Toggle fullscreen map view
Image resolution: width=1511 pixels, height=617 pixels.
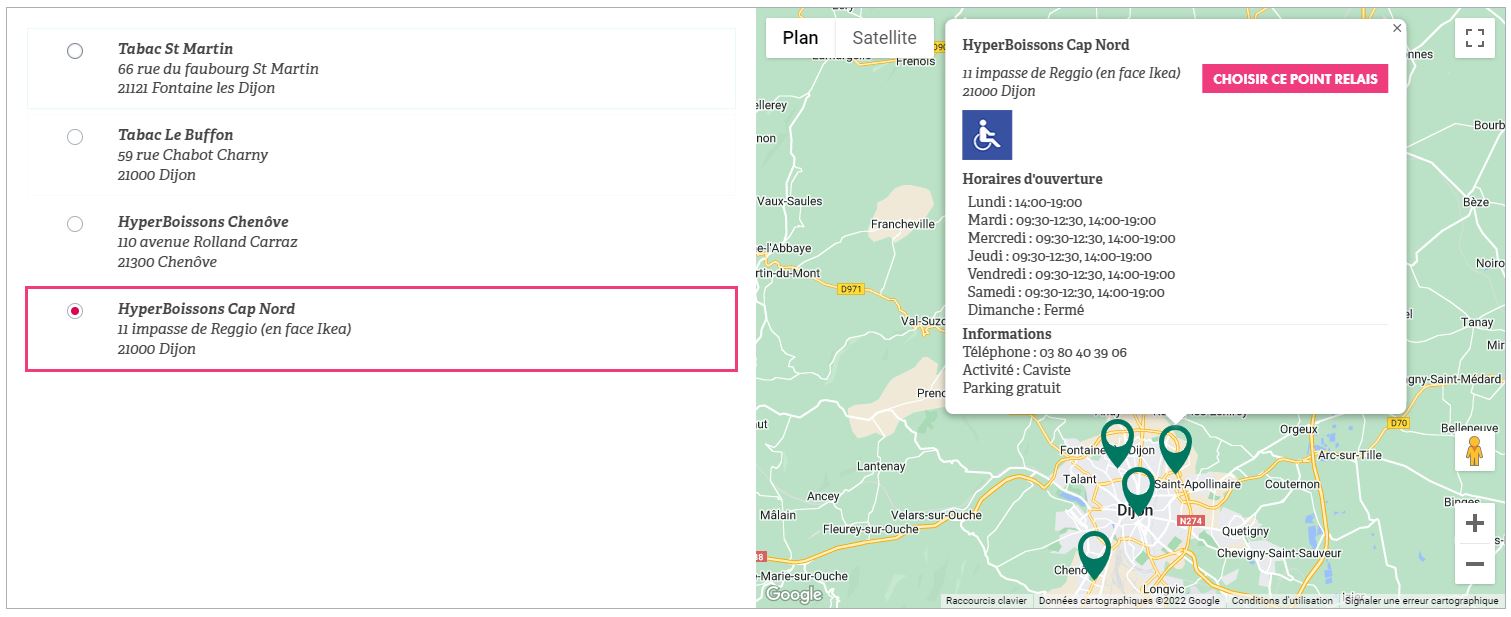[x=1474, y=39]
